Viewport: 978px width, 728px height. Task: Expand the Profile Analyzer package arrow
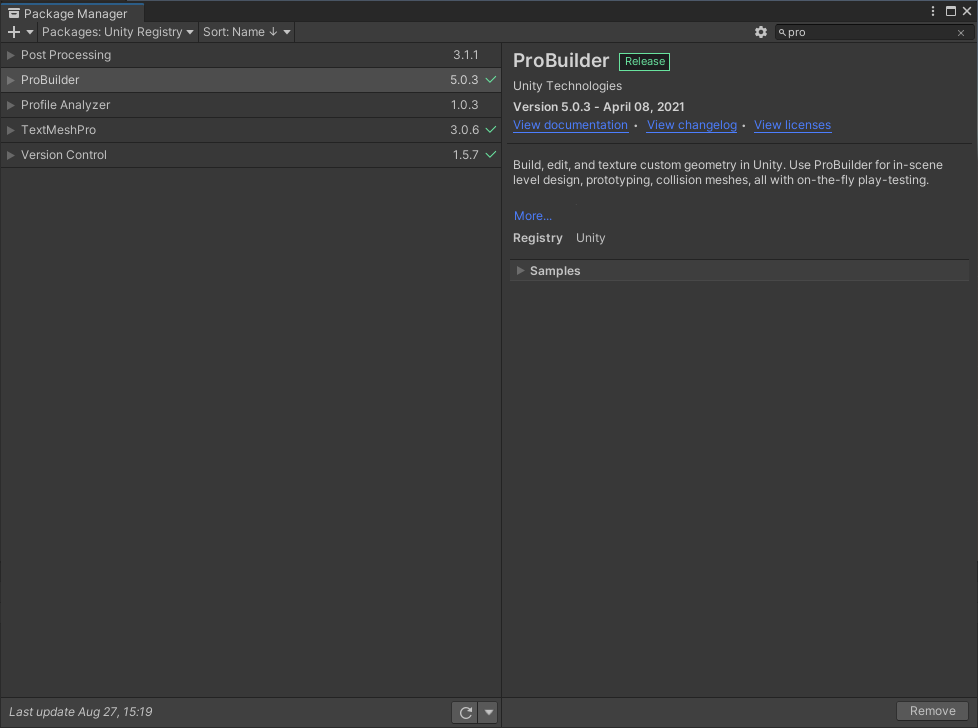click(11, 105)
